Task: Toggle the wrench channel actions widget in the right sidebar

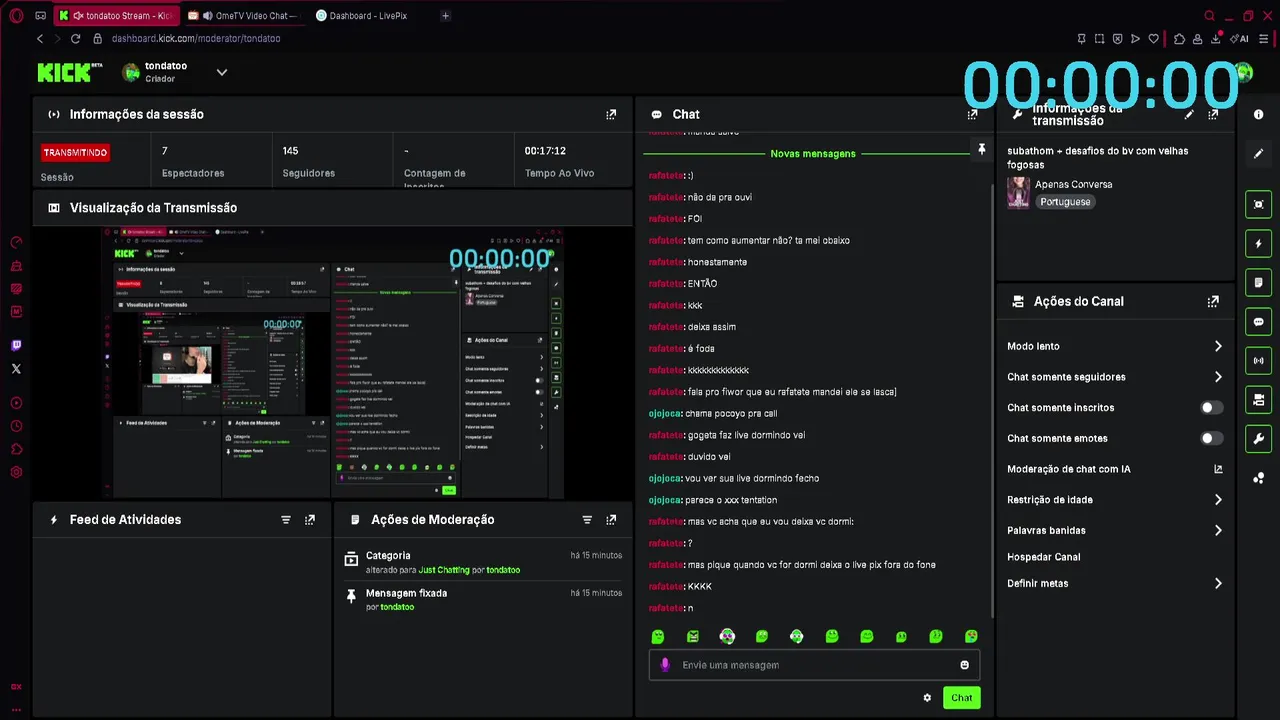Action: tap(1258, 439)
